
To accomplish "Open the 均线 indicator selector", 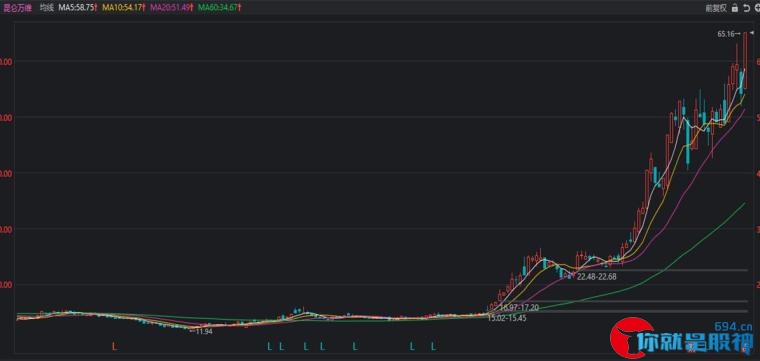I will pyautogui.click(x=47, y=8).
